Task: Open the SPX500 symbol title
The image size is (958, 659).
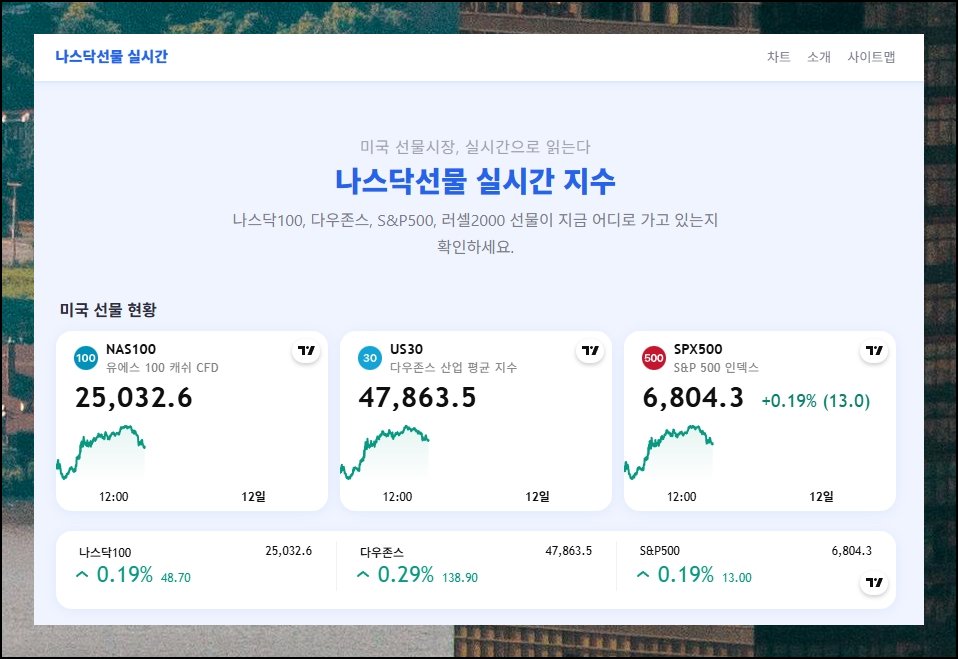Action: pos(698,349)
